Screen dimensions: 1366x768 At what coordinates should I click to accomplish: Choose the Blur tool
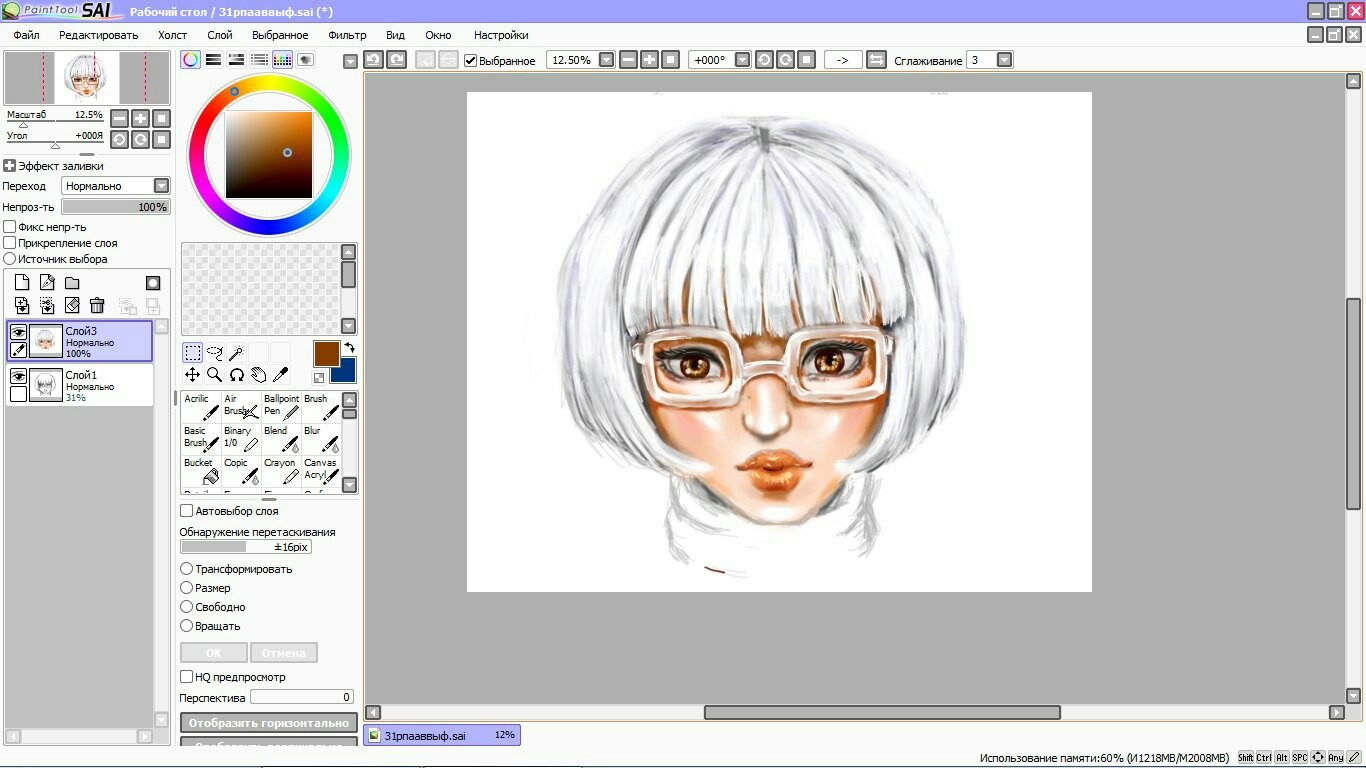(x=321, y=439)
